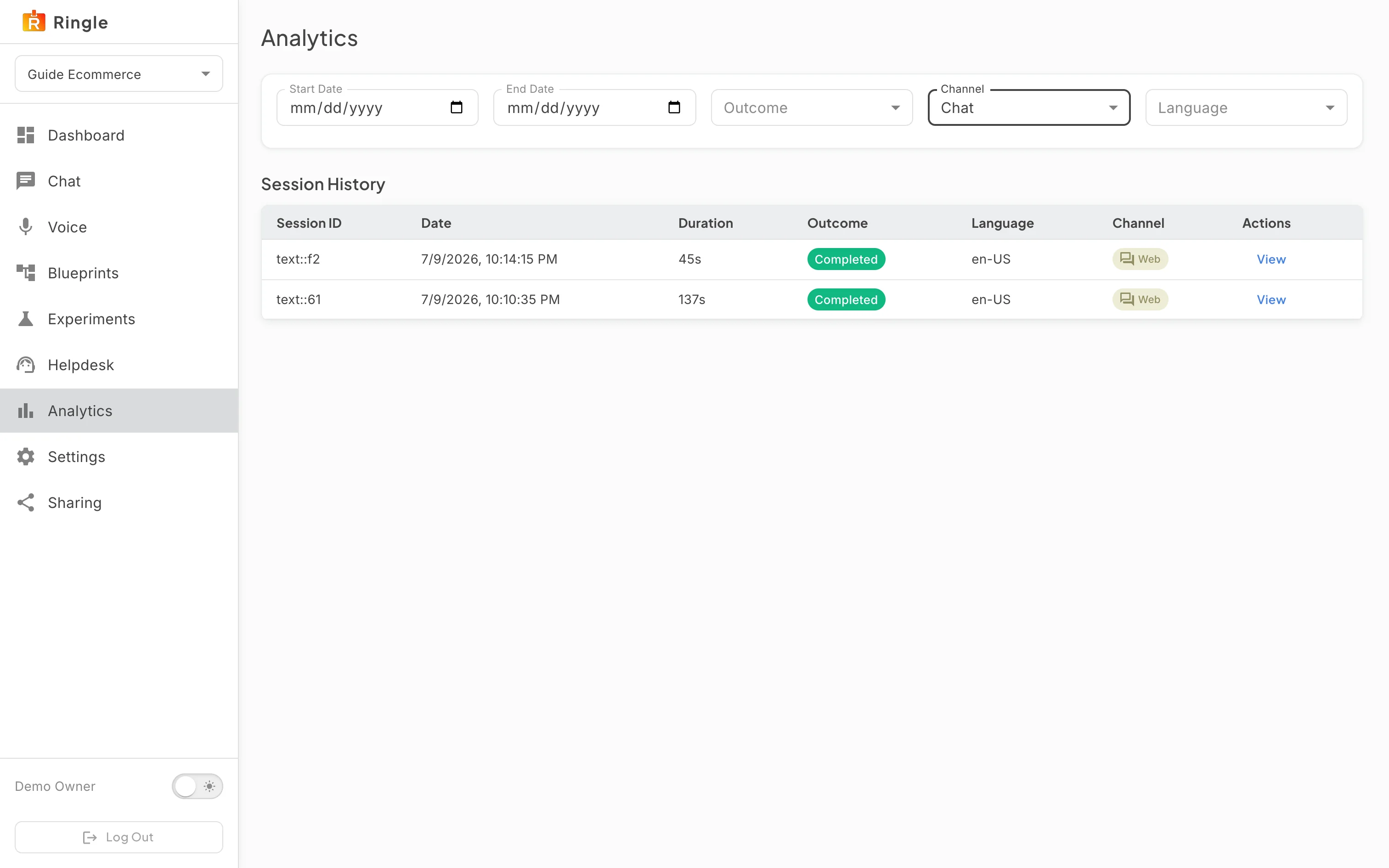Screen dimensions: 1389x868
Task: Click the Completed badge for text::f2
Action: pyautogui.click(x=846, y=259)
